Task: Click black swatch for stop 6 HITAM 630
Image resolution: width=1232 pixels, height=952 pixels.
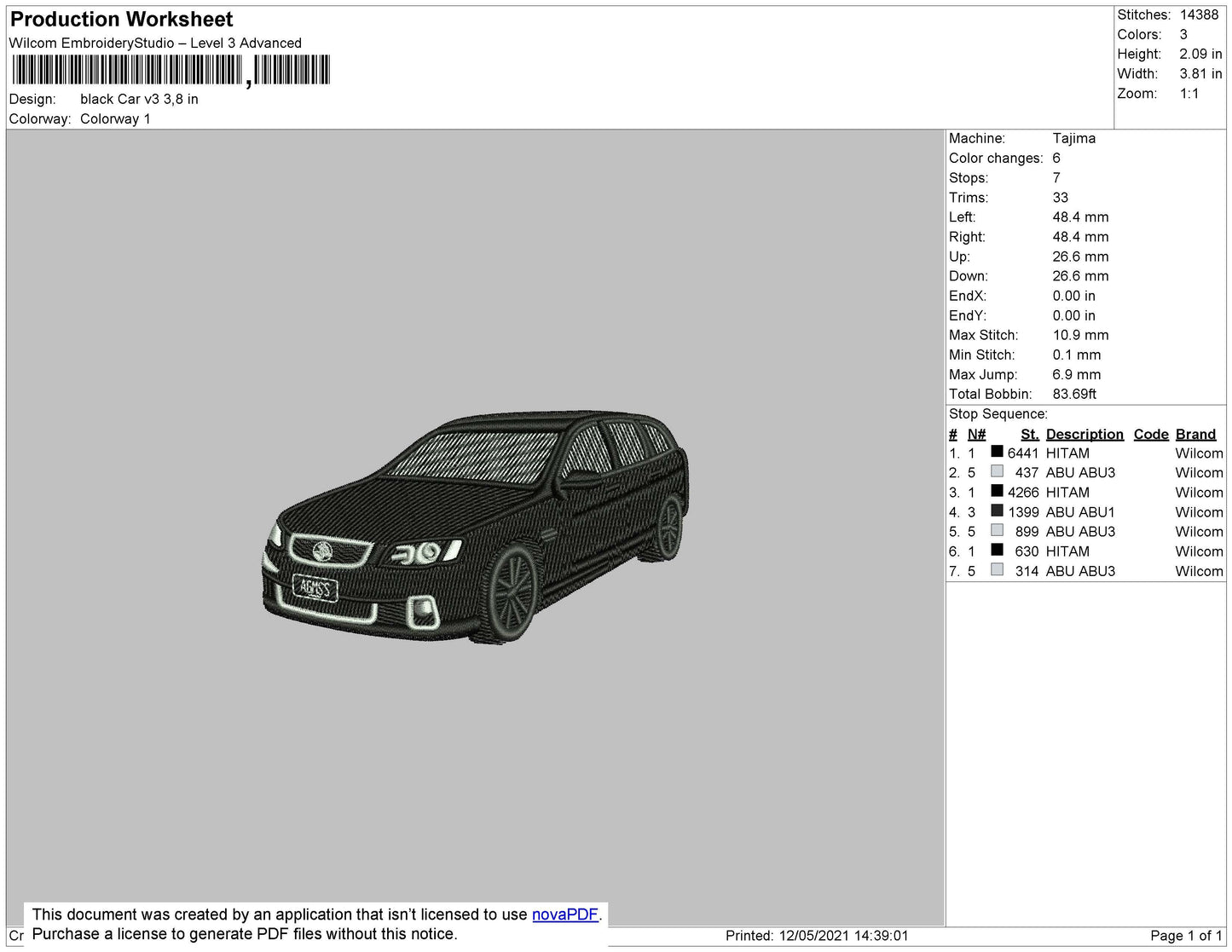Action: pos(997,550)
